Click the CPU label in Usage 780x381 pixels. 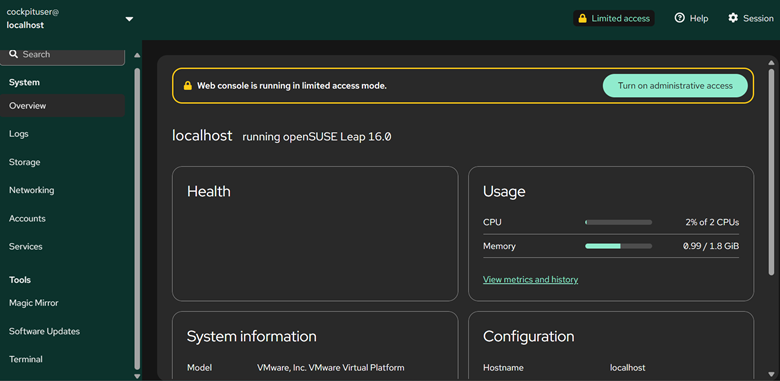click(492, 222)
